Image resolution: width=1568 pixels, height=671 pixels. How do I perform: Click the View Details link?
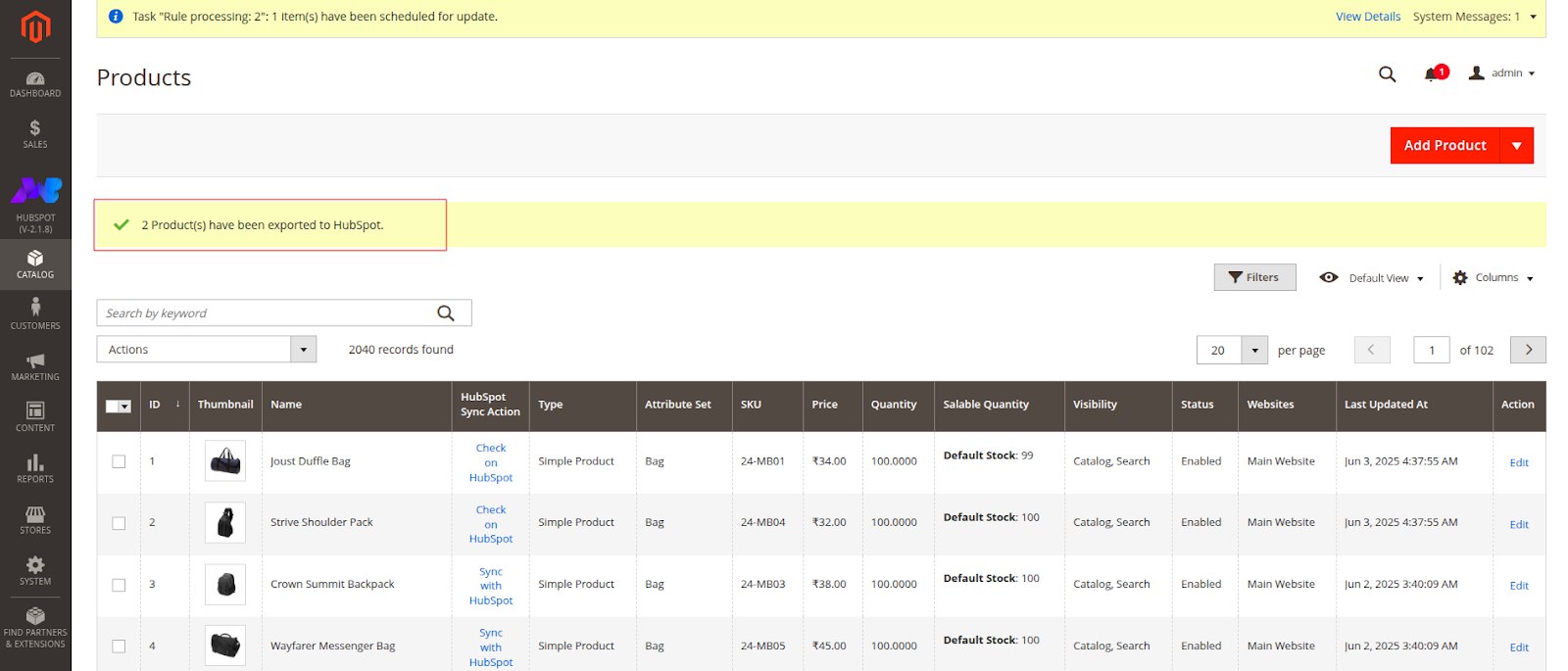[x=1367, y=17]
